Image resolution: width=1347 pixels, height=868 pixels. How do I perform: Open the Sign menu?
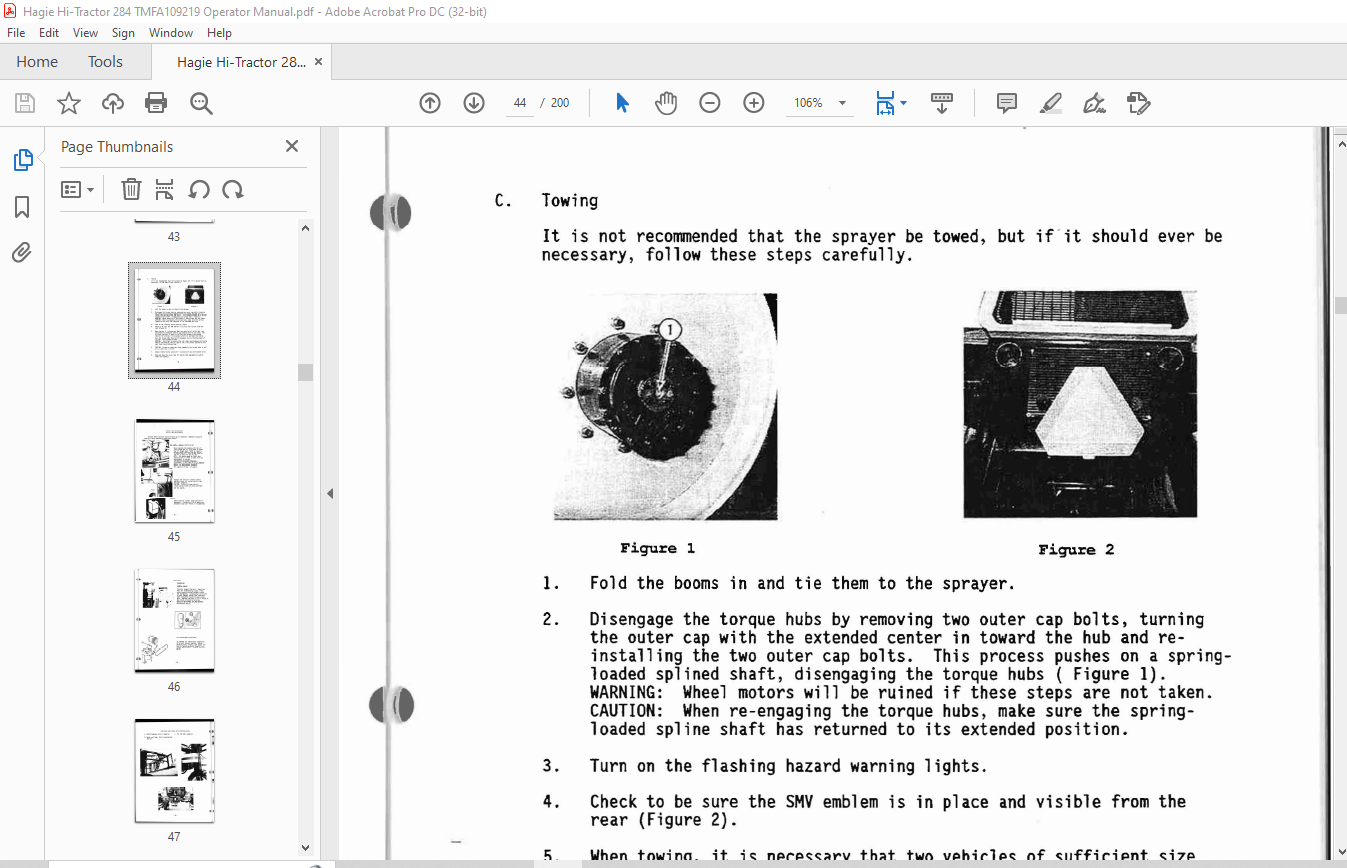pyautogui.click(x=123, y=33)
